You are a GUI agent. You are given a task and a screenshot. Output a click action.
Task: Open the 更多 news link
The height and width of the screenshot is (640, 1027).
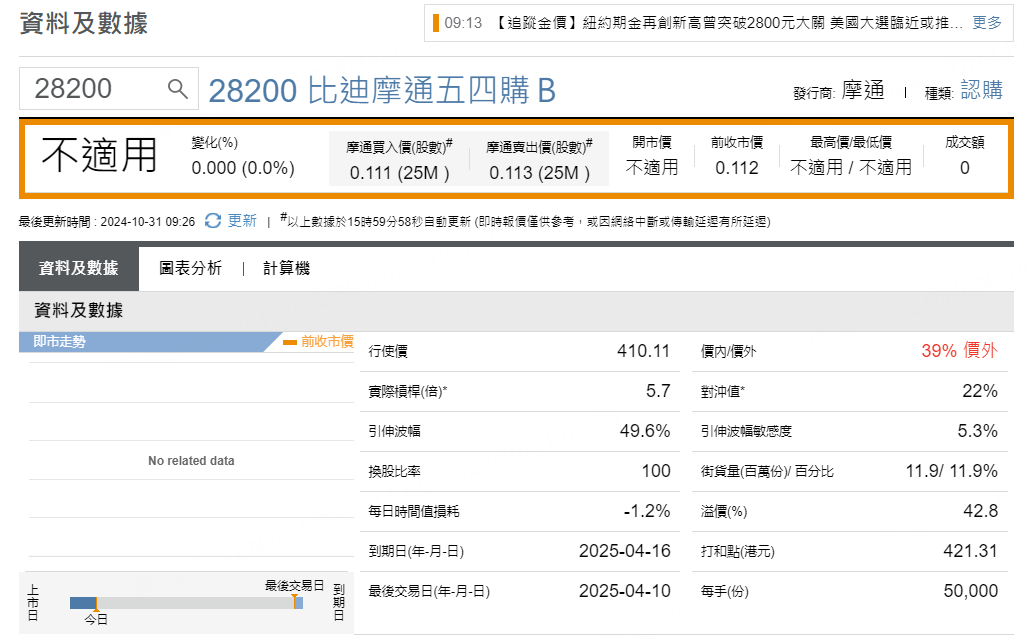[x=986, y=23]
